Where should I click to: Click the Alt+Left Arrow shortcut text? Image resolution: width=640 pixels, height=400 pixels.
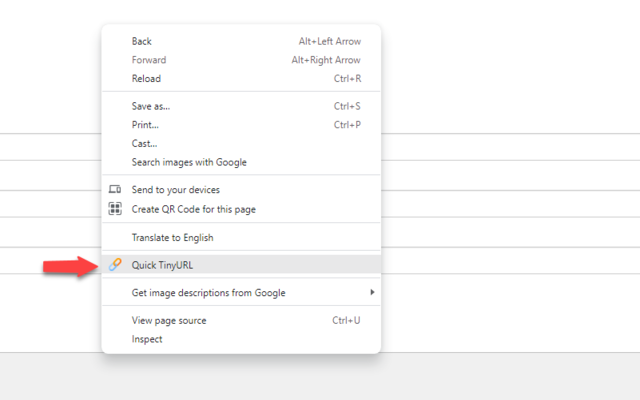330,41
